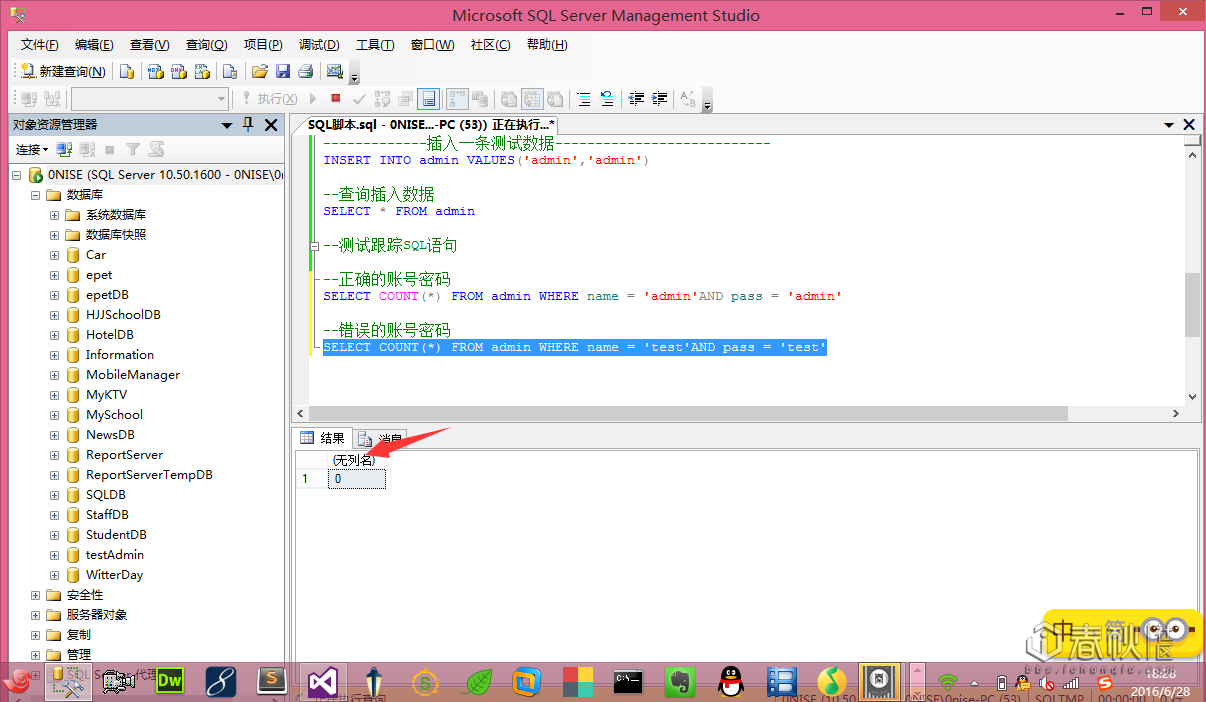The height and width of the screenshot is (702, 1206).
Task: Expand the HotelDB database node
Action: (x=55, y=335)
